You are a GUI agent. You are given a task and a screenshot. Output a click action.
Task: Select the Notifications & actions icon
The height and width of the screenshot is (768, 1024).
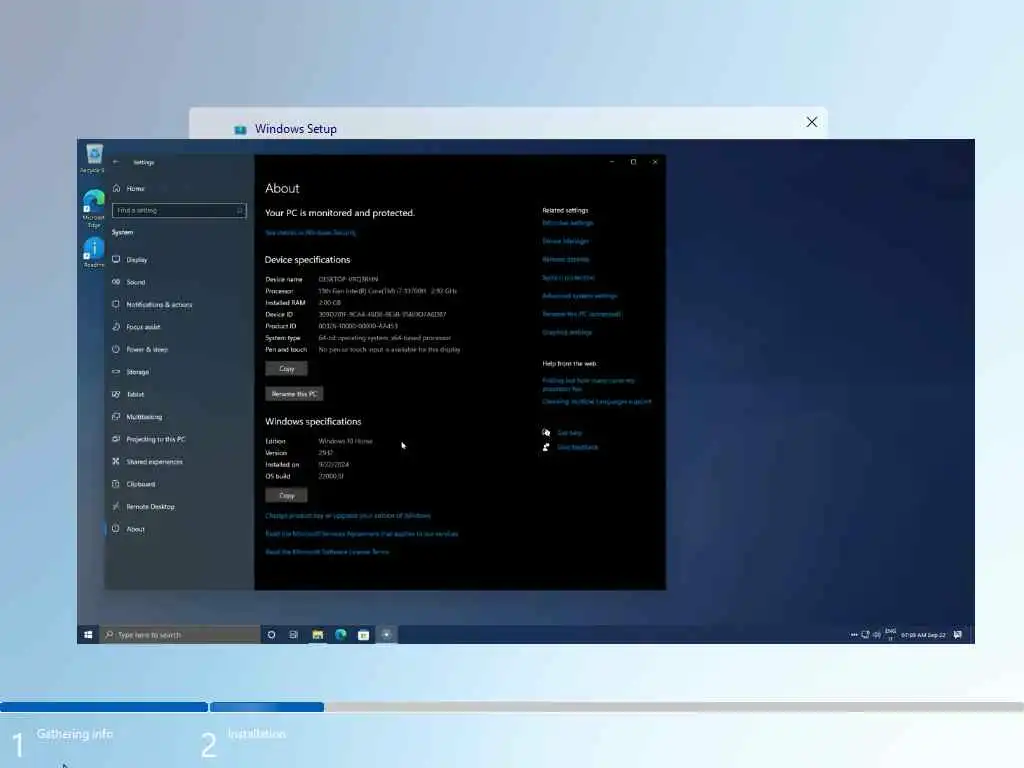[x=116, y=304]
